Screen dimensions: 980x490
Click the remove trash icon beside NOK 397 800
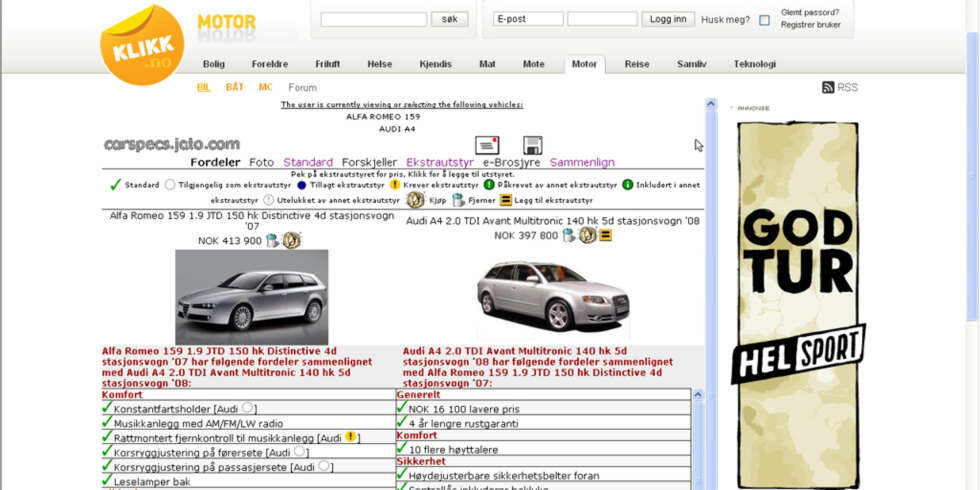pos(568,236)
